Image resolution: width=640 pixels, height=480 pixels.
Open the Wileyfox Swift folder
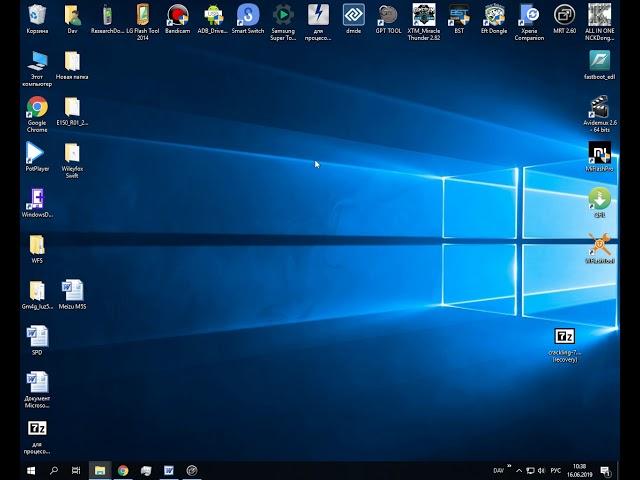pyautogui.click(x=72, y=160)
